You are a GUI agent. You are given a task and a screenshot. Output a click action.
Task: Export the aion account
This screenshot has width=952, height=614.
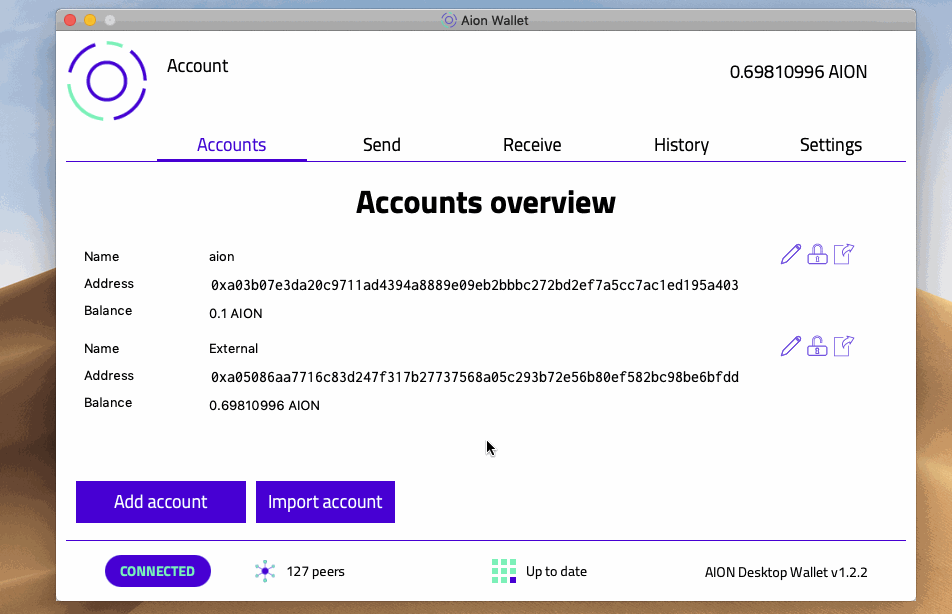pos(844,254)
